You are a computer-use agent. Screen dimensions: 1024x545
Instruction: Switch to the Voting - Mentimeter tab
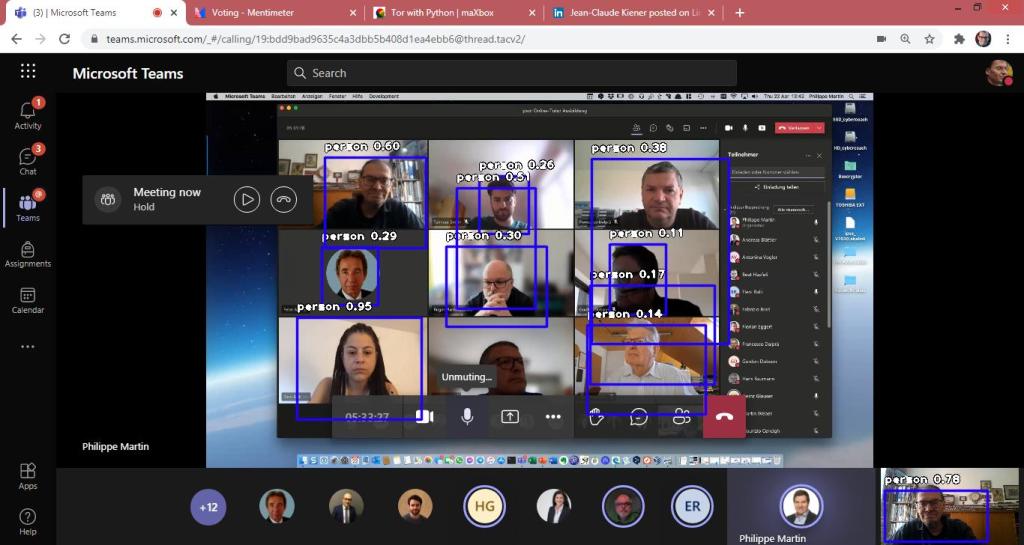click(270, 13)
